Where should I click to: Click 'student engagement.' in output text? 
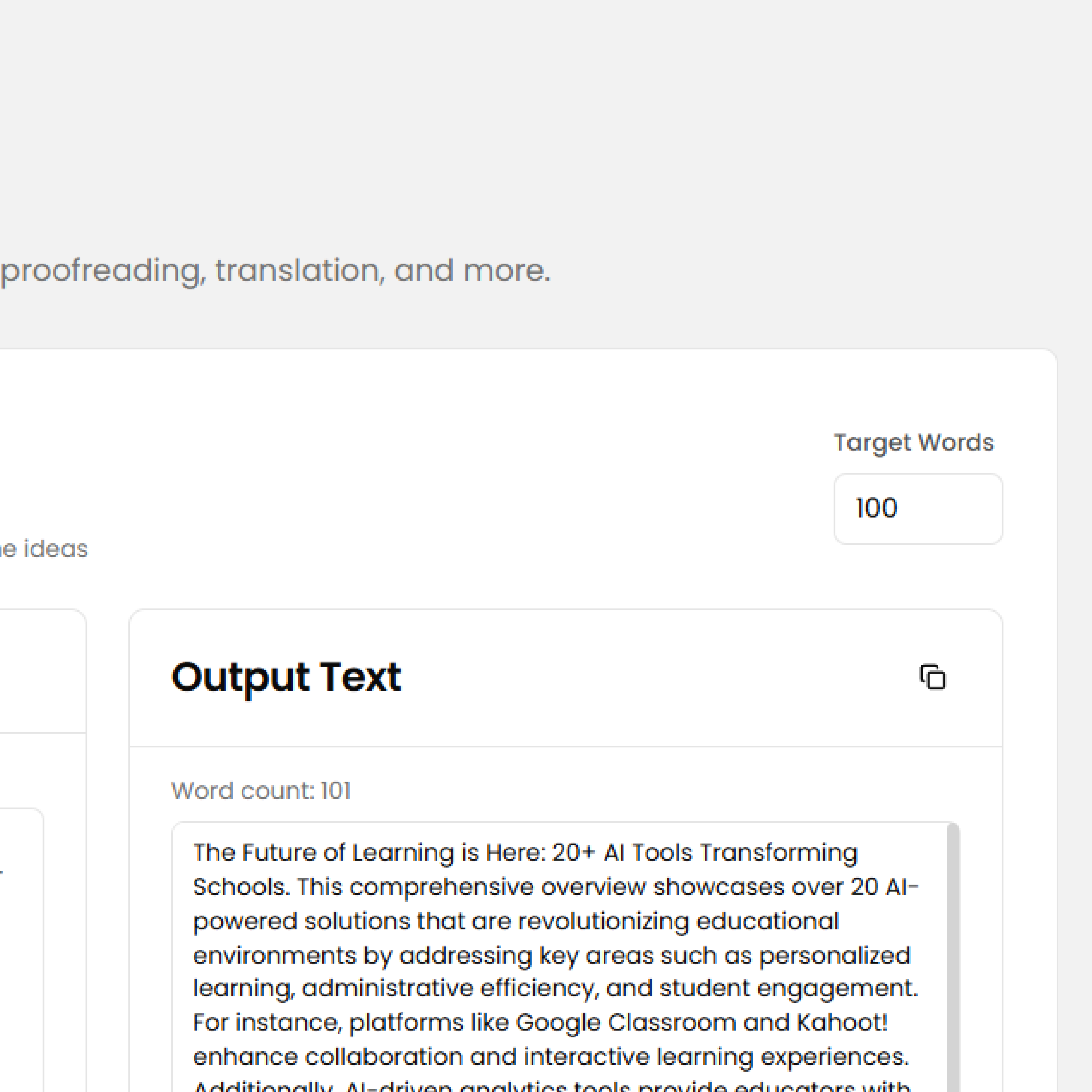(789, 989)
